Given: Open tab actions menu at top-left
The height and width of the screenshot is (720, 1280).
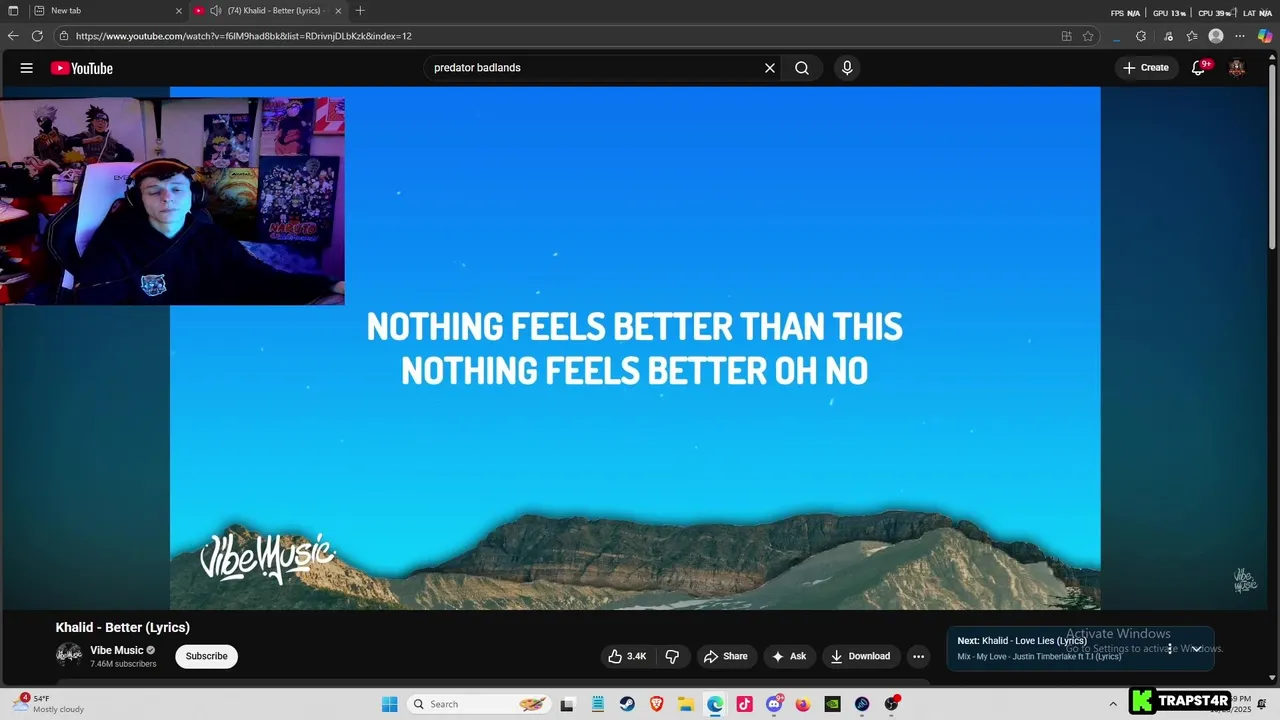Looking at the screenshot, I should point(13,11).
